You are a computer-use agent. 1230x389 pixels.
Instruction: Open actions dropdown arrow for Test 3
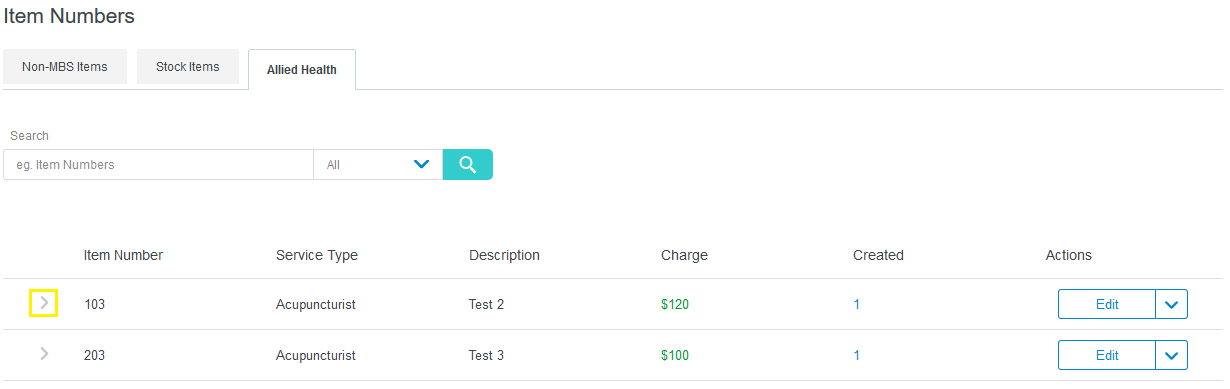click(1172, 355)
